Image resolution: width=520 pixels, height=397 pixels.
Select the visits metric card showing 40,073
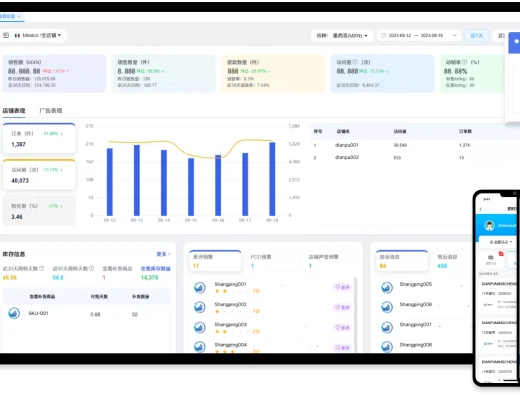[39, 175]
